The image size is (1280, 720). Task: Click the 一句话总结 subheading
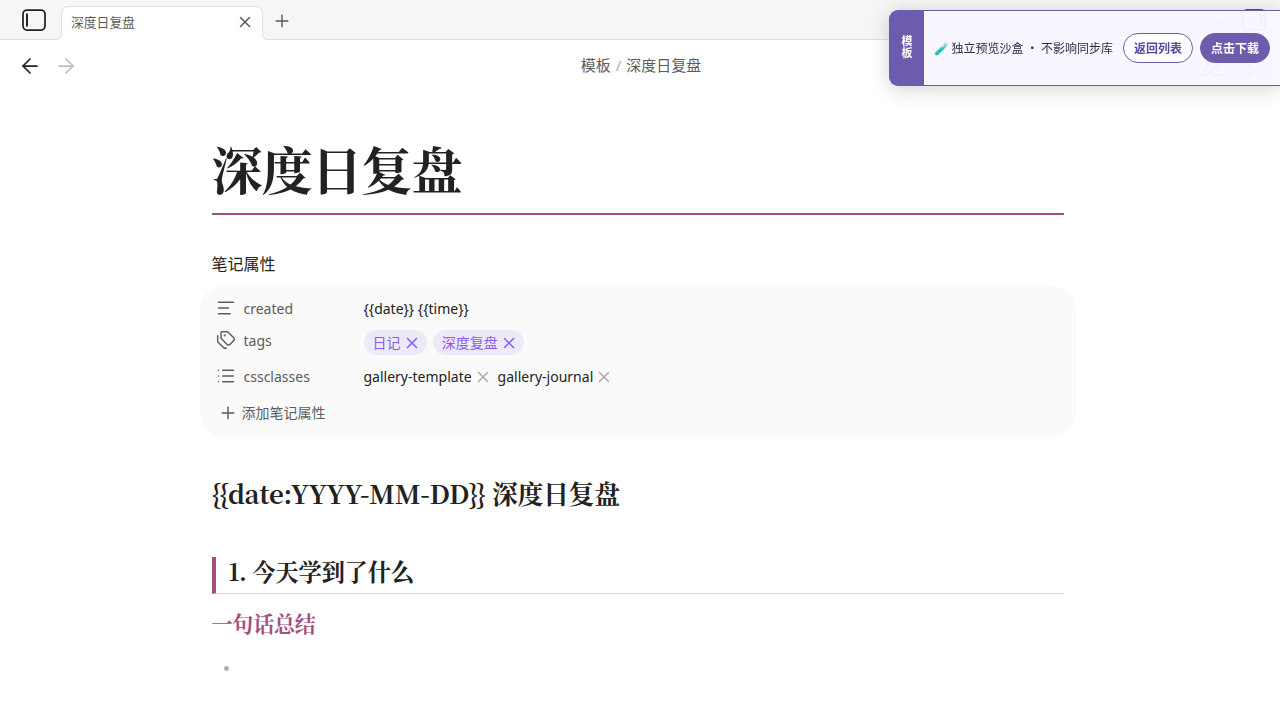coord(264,625)
